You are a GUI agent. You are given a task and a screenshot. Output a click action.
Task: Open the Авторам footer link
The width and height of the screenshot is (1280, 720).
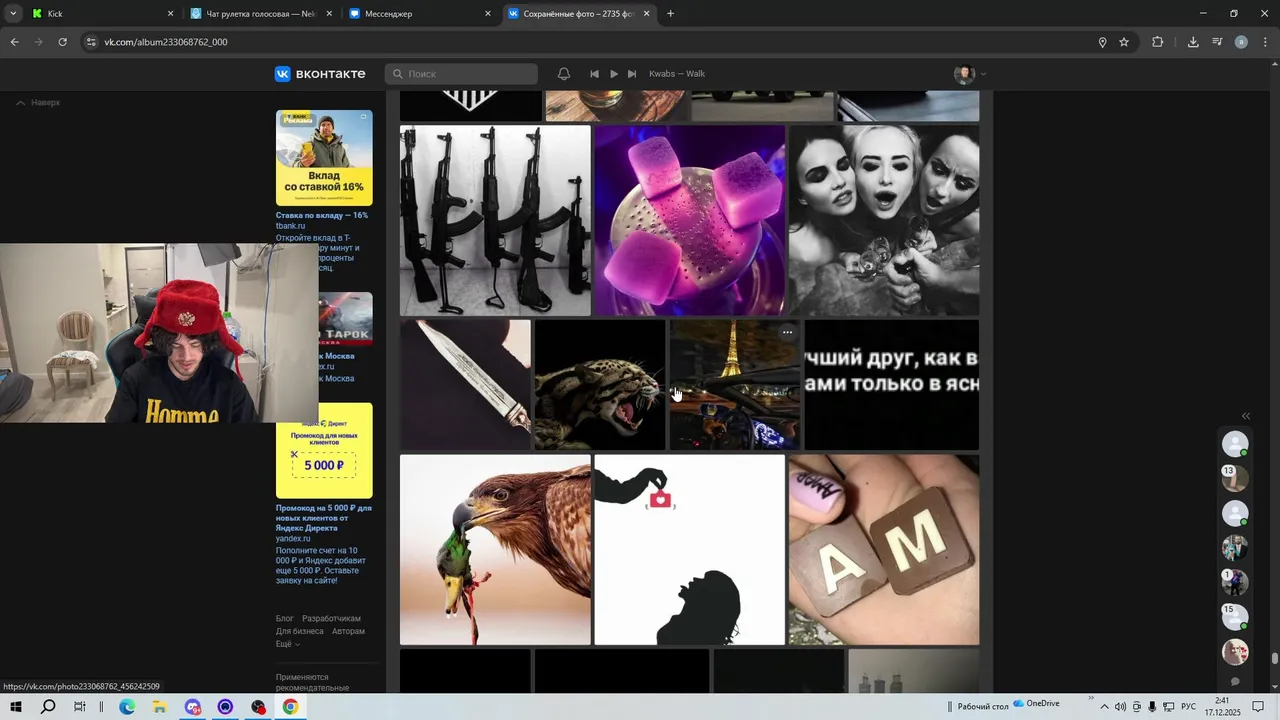click(x=348, y=631)
